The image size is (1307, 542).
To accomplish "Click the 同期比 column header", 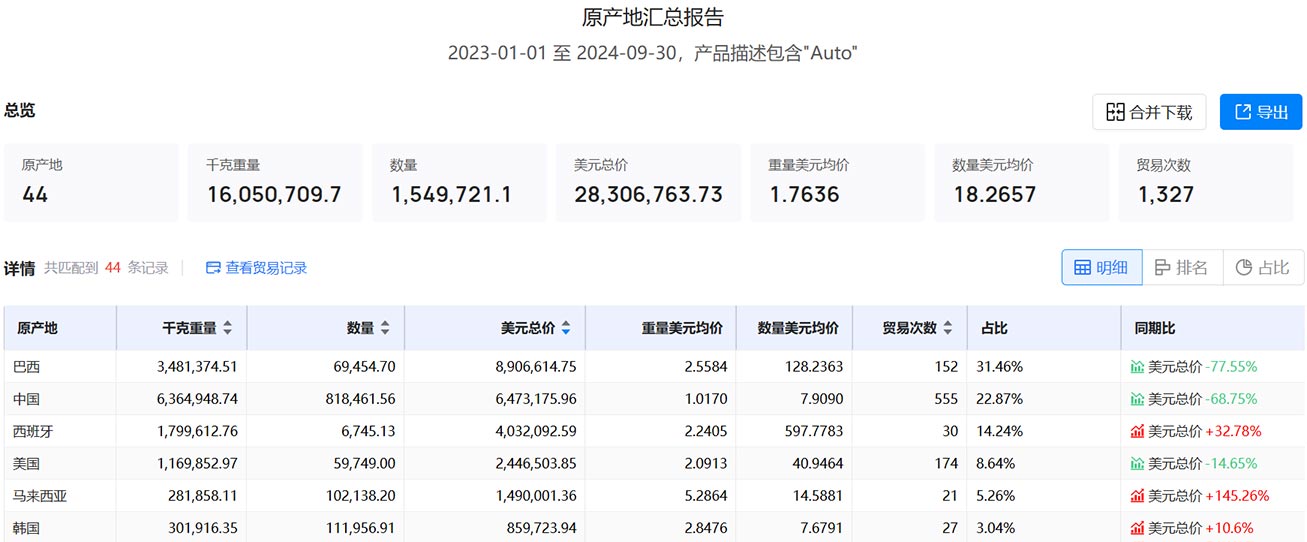I will (x=1212, y=328).
